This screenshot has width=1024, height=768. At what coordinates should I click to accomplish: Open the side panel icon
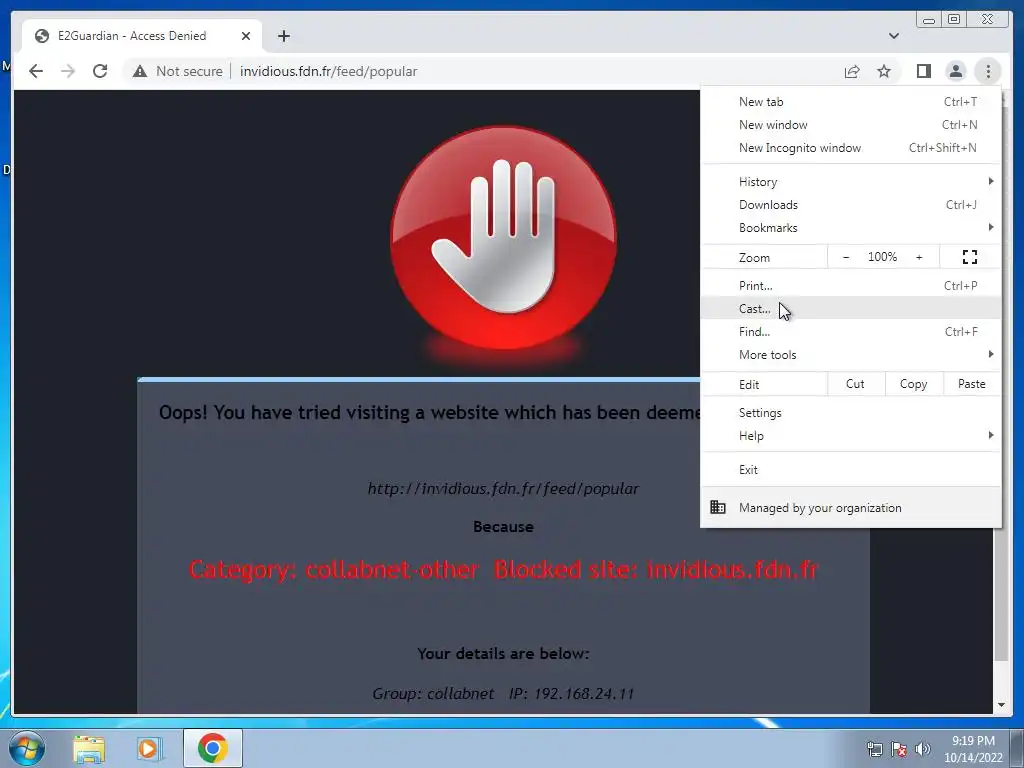[x=923, y=71]
